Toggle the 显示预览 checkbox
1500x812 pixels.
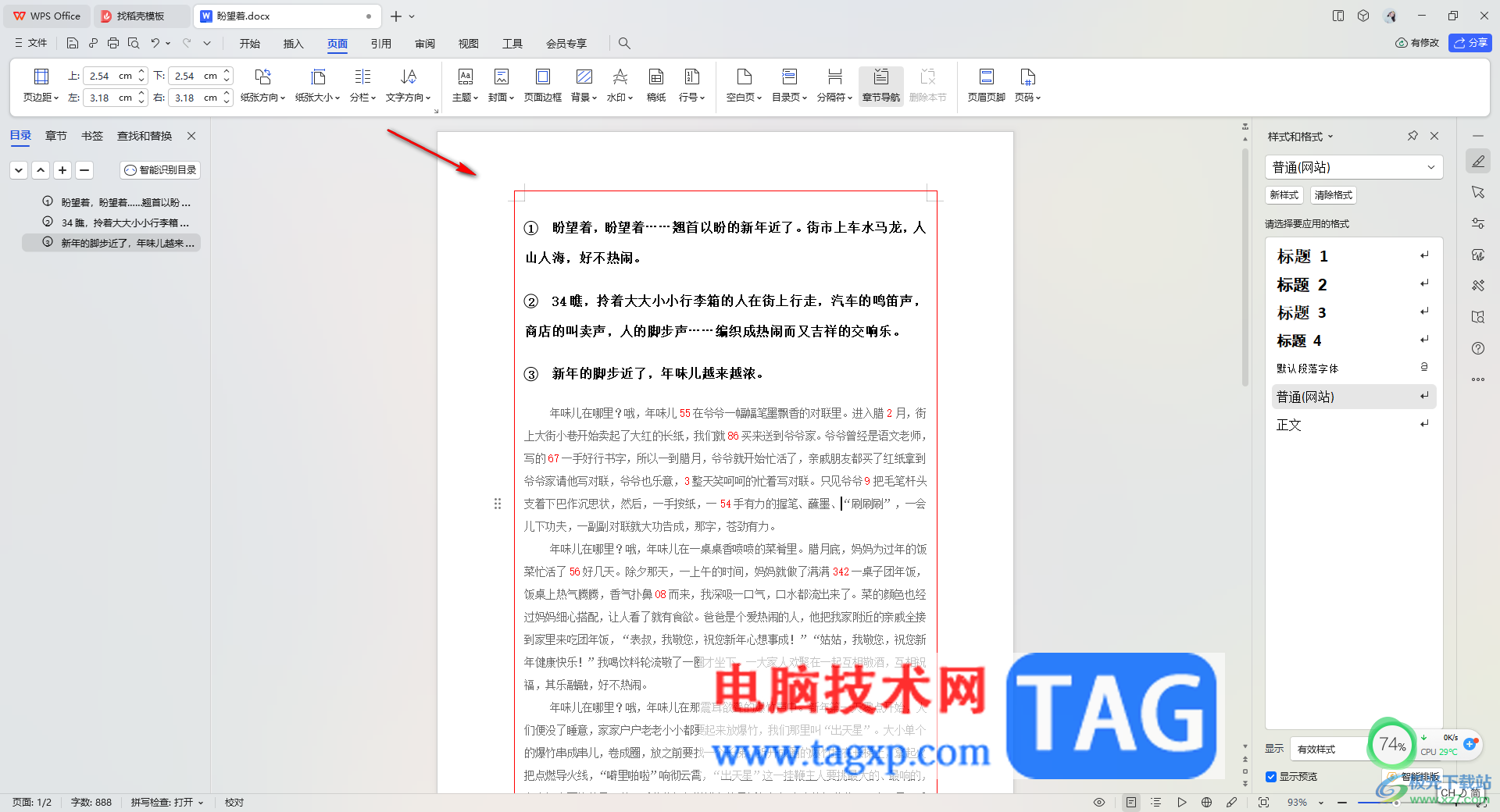tap(1271, 776)
